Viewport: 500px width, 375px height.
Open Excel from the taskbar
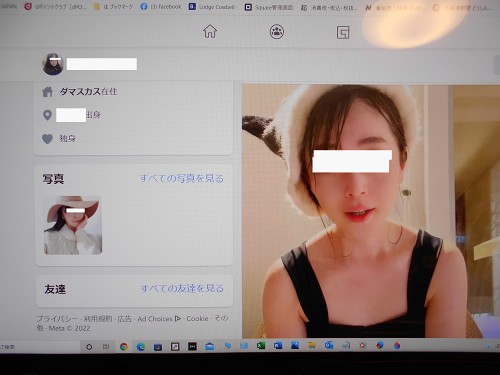(261, 346)
